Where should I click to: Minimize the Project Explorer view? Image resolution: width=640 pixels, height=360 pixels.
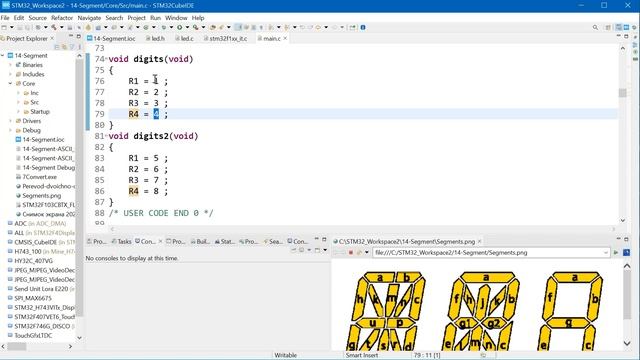71,36
